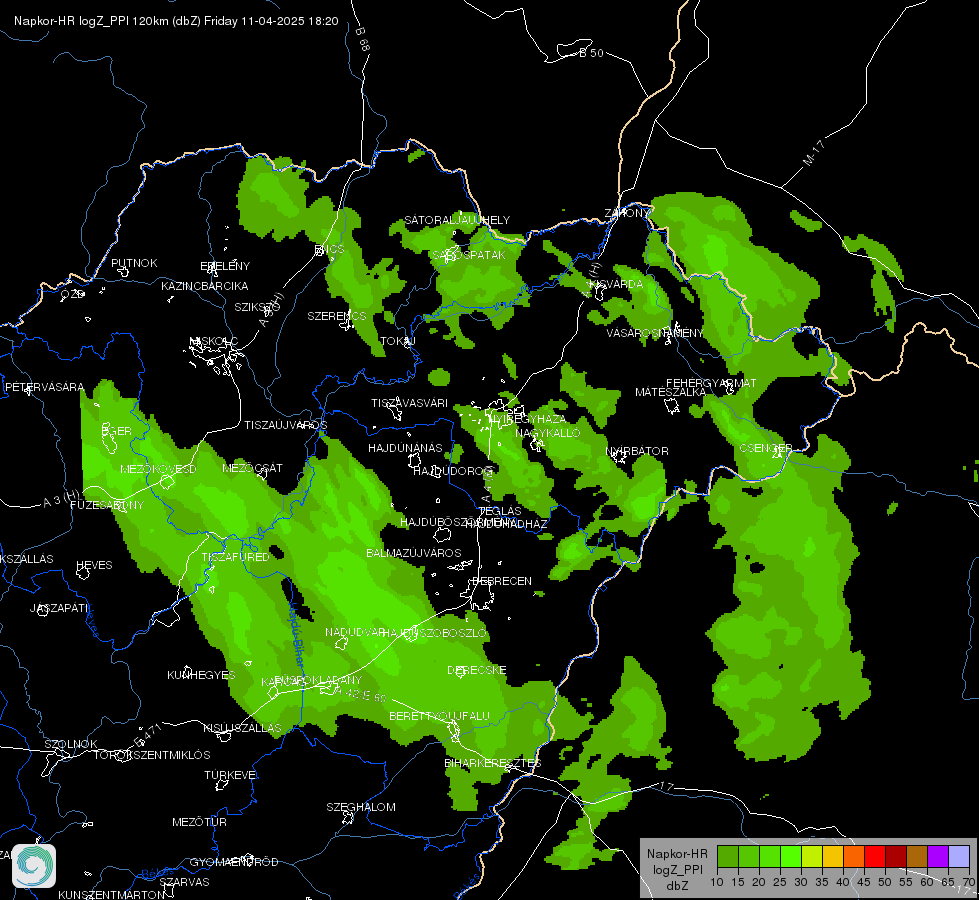
Task: Click the B 50 road label
Action: pos(591,53)
